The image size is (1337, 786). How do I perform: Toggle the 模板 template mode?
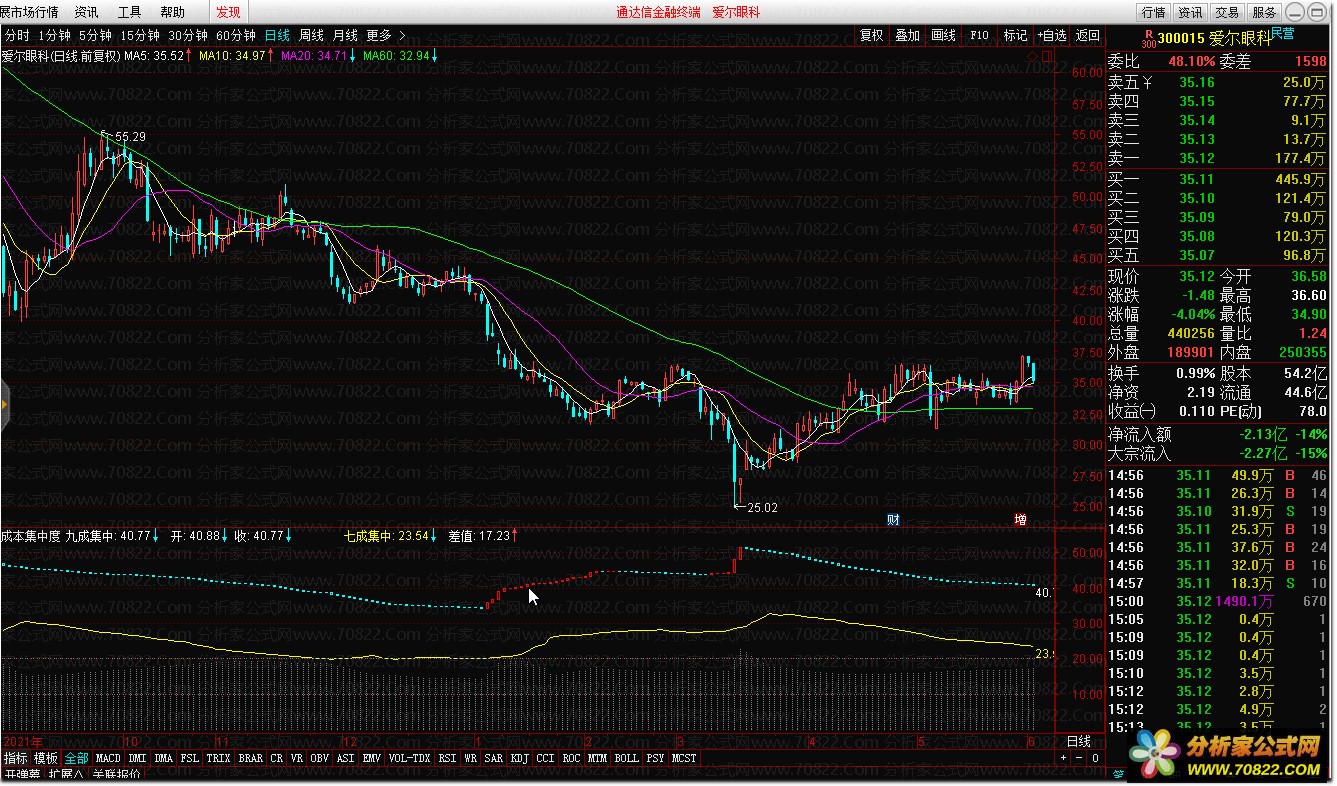(45, 758)
